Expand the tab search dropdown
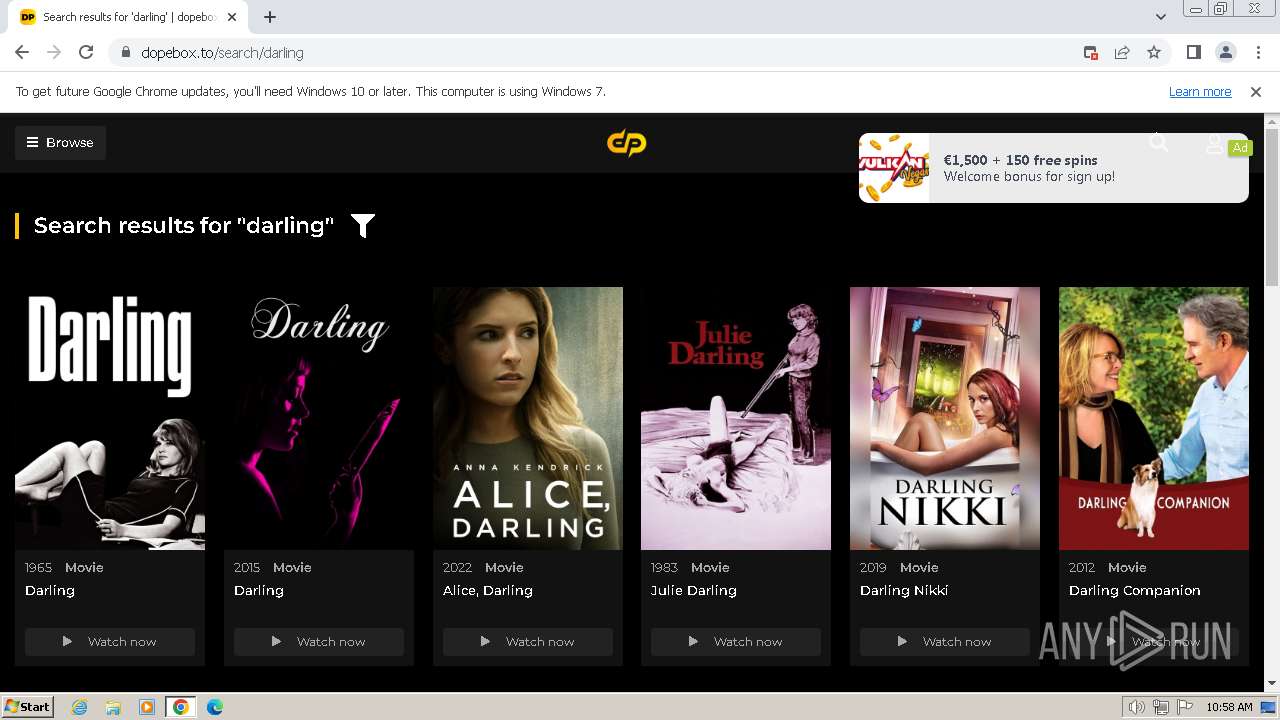The width and height of the screenshot is (1280, 720). (1160, 17)
